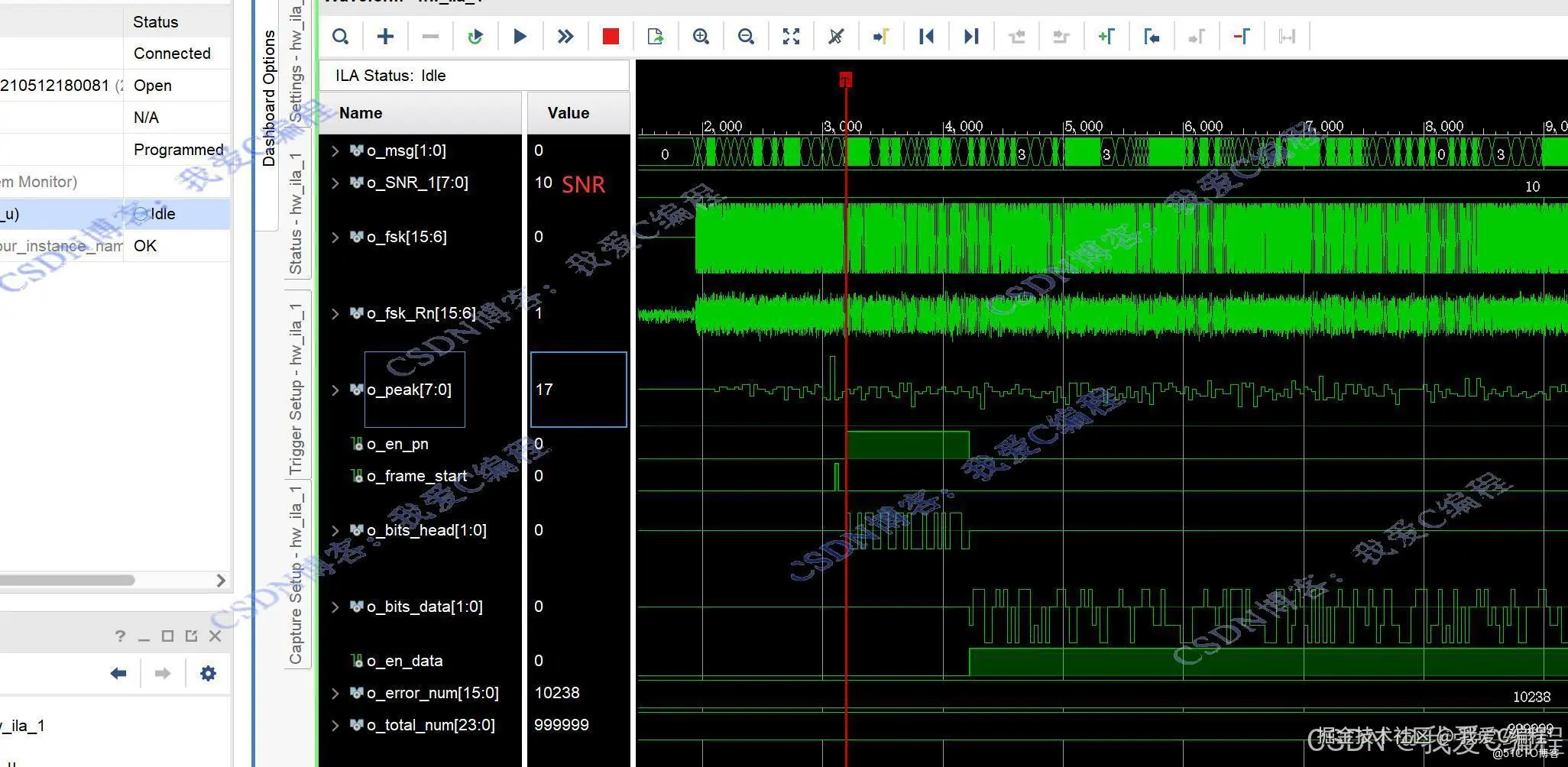Screen dimensions: 1568x767
Task: Toggle the auto re-trigger icon
Action: 475,37
